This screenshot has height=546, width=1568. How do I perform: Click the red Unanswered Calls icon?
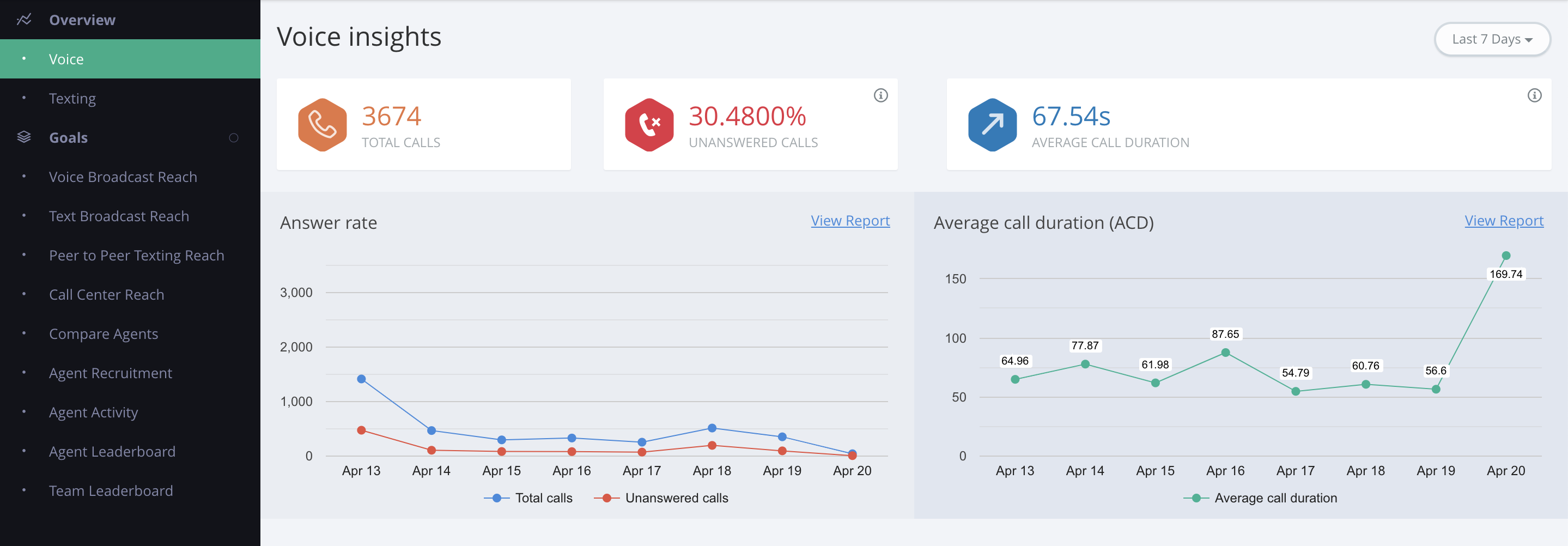(x=649, y=125)
